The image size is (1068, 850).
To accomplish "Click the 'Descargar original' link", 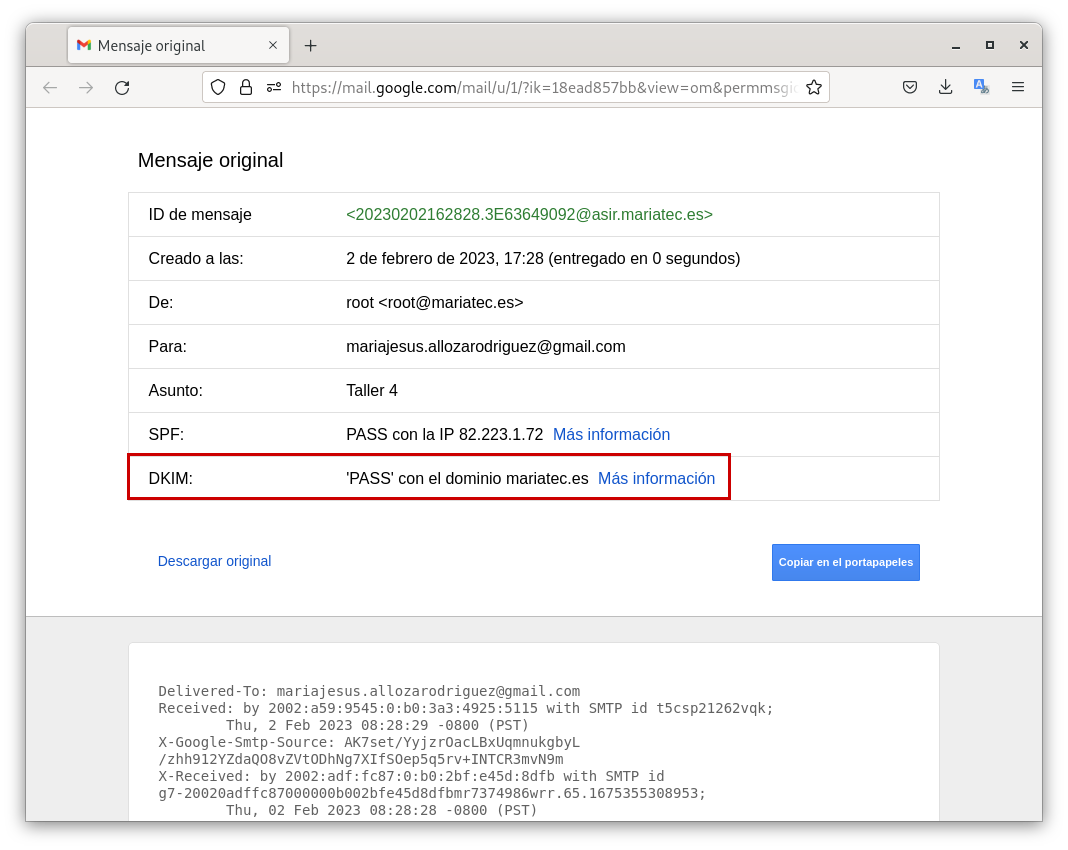I will [x=214, y=561].
